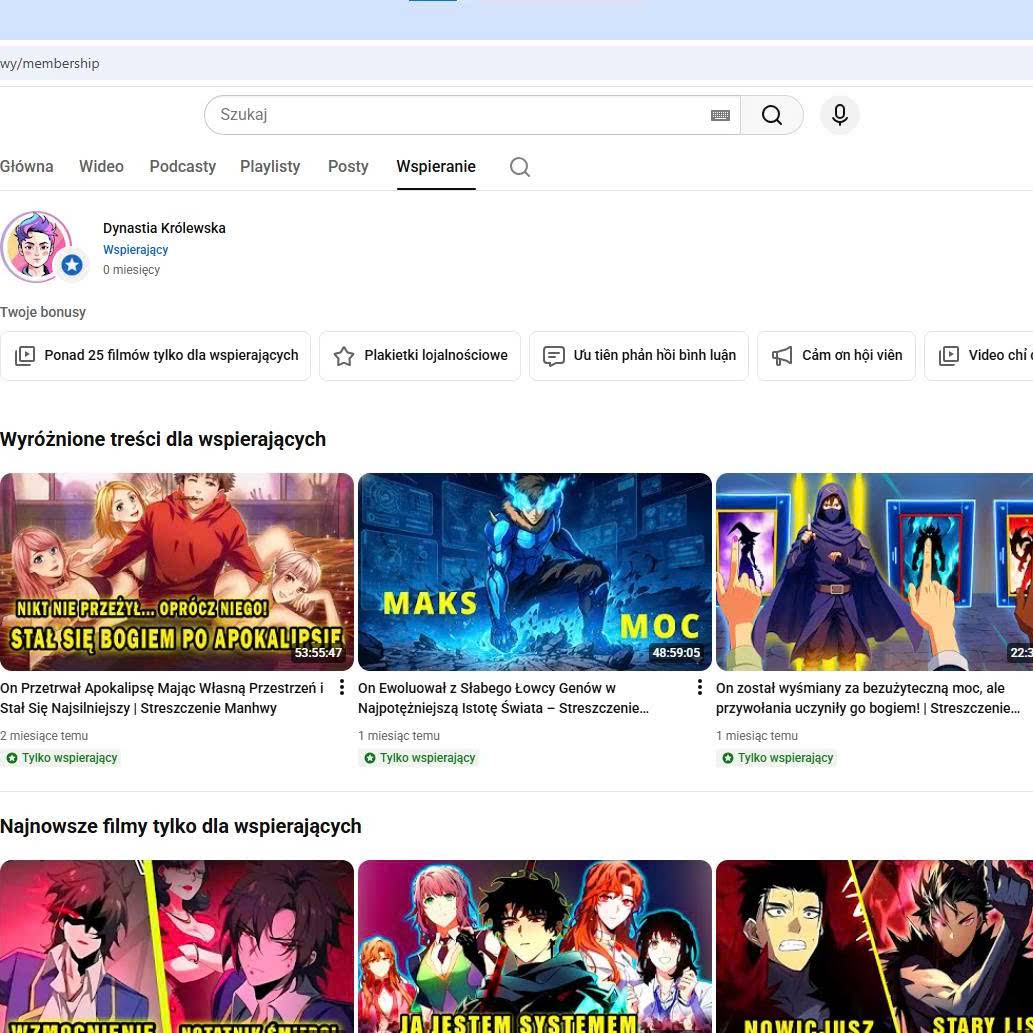Open the NOWICJUSZ video thumbnail
Screen dimensions: 1033x1033
tap(874, 947)
